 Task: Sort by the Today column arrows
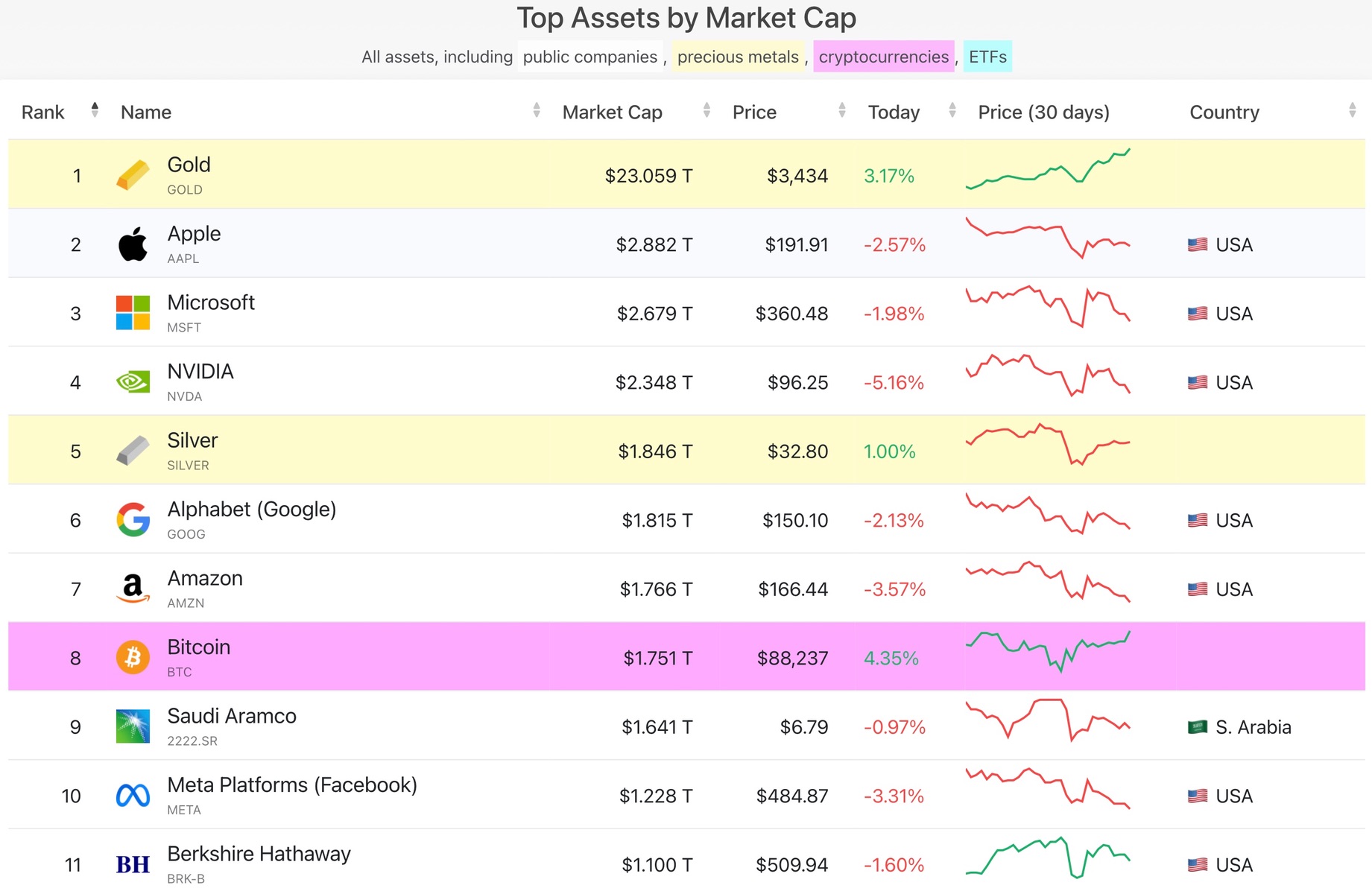click(952, 111)
